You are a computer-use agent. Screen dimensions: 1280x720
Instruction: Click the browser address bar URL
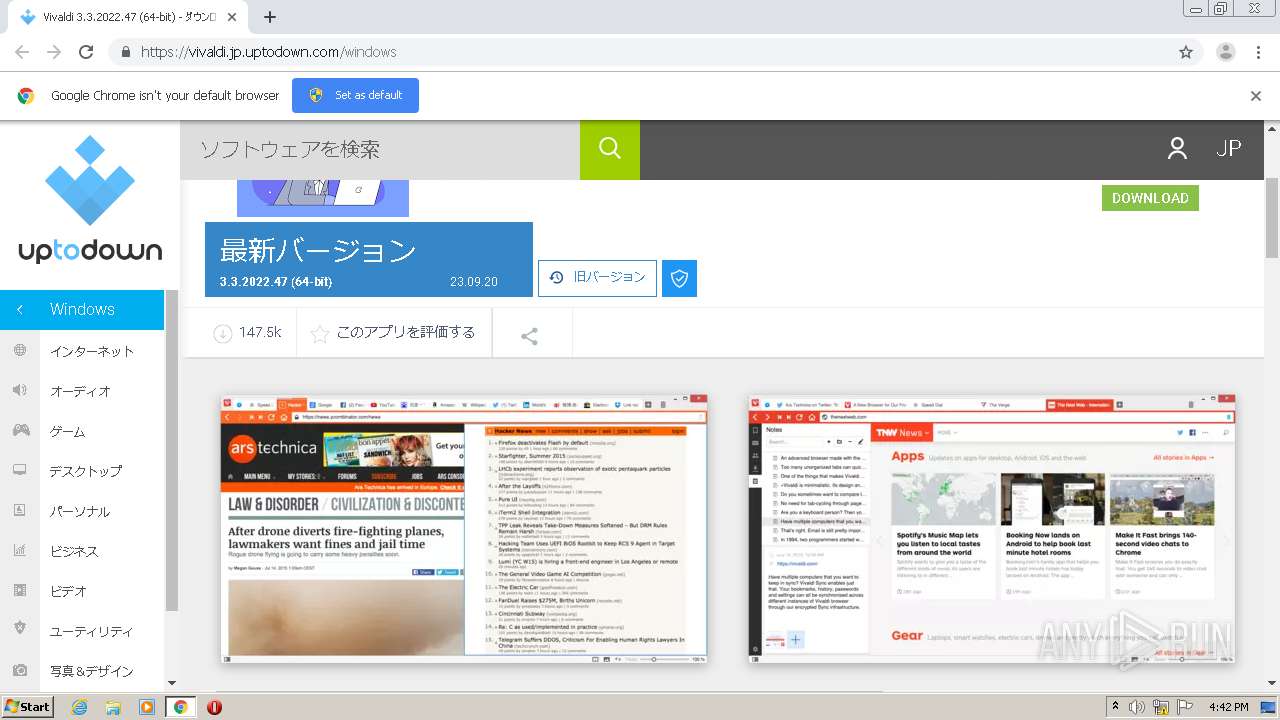(x=268, y=52)
